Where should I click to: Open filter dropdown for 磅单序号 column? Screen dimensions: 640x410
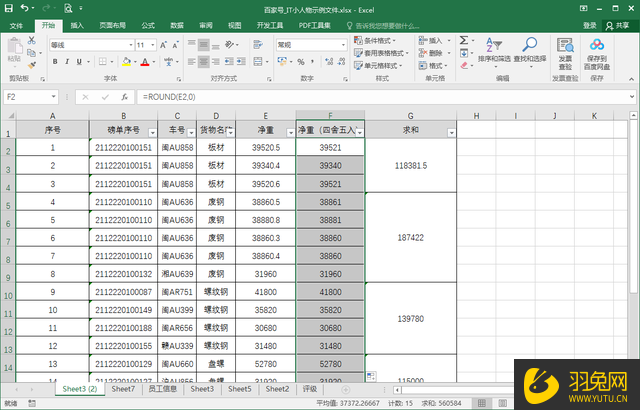152,133
